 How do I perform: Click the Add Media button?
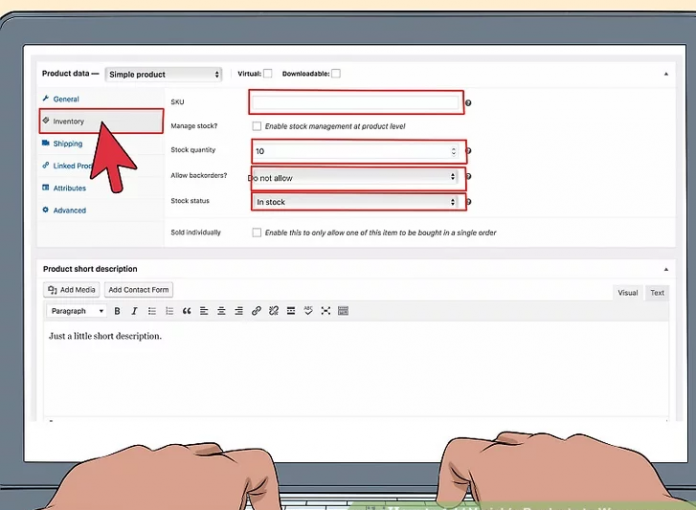pyautogui.click(x=71, y=290)
